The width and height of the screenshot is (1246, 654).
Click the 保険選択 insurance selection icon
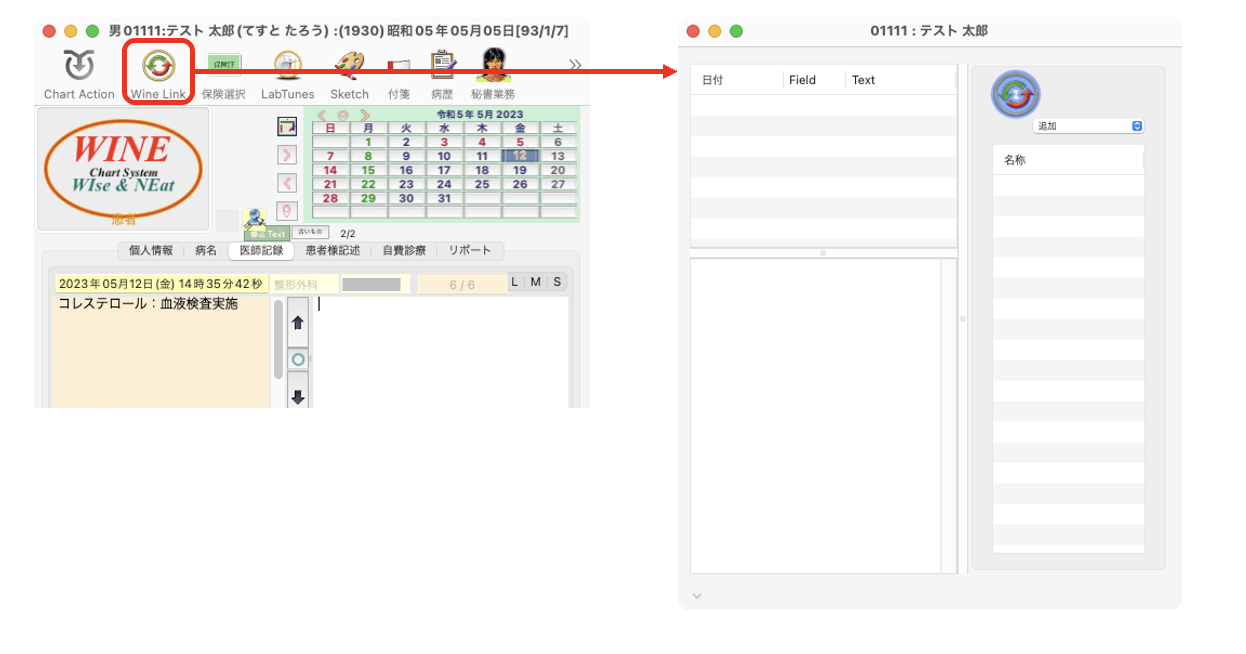pyautogui.click(x=224, y=68)
